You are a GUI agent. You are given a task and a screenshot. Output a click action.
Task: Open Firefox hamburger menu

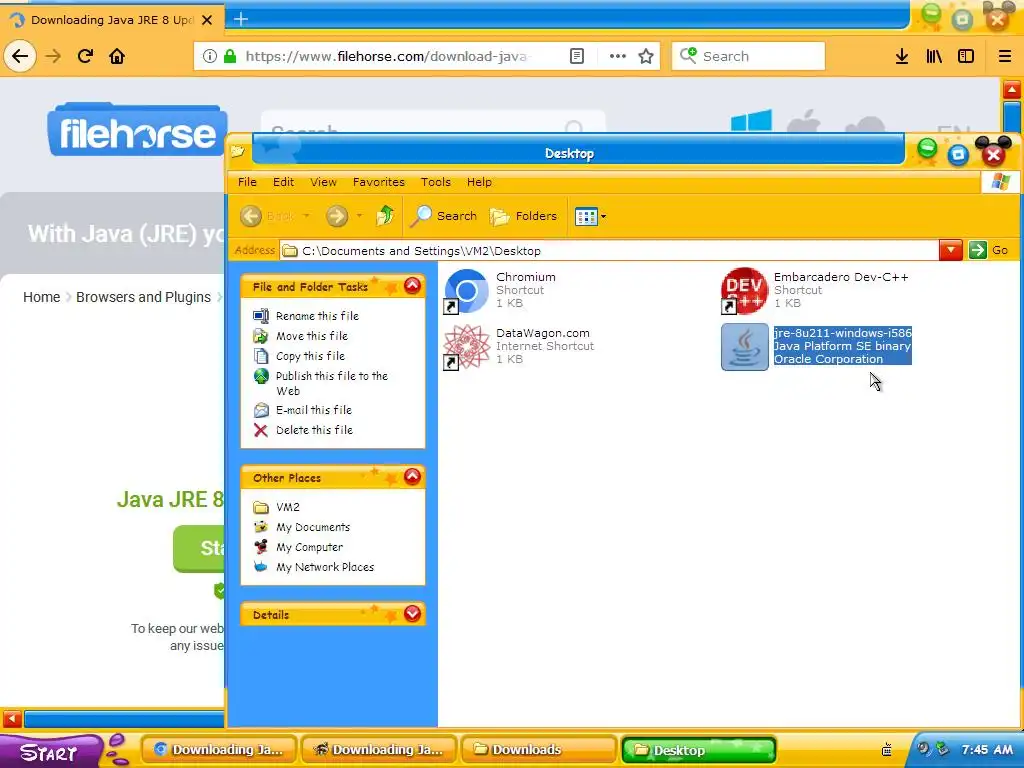click(1005, 56)
